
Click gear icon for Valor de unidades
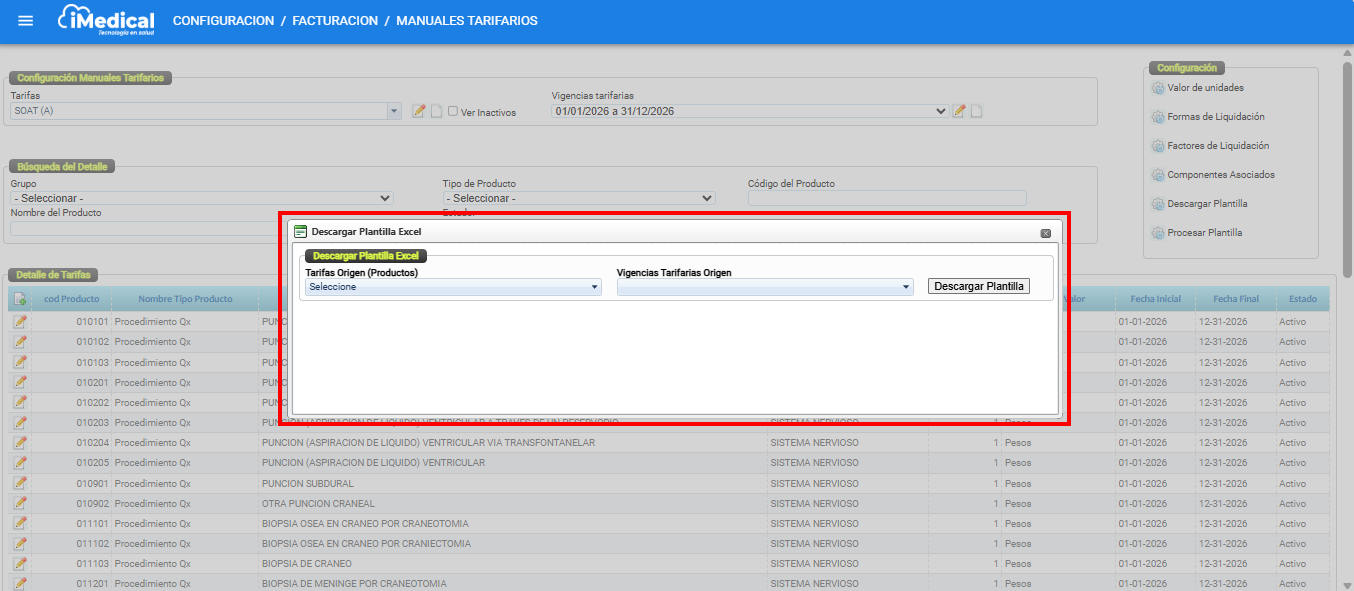(x=1159, y=88)
